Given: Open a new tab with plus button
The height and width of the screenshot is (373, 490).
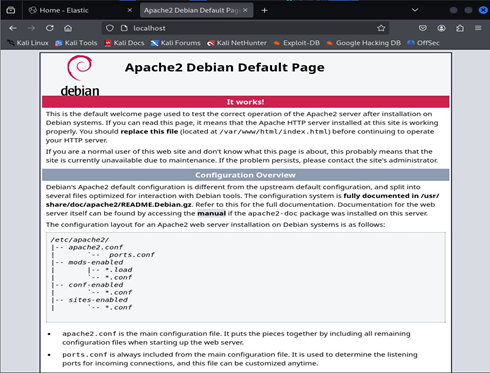Looking at the screenshot, I should click(x=264, y=11).
